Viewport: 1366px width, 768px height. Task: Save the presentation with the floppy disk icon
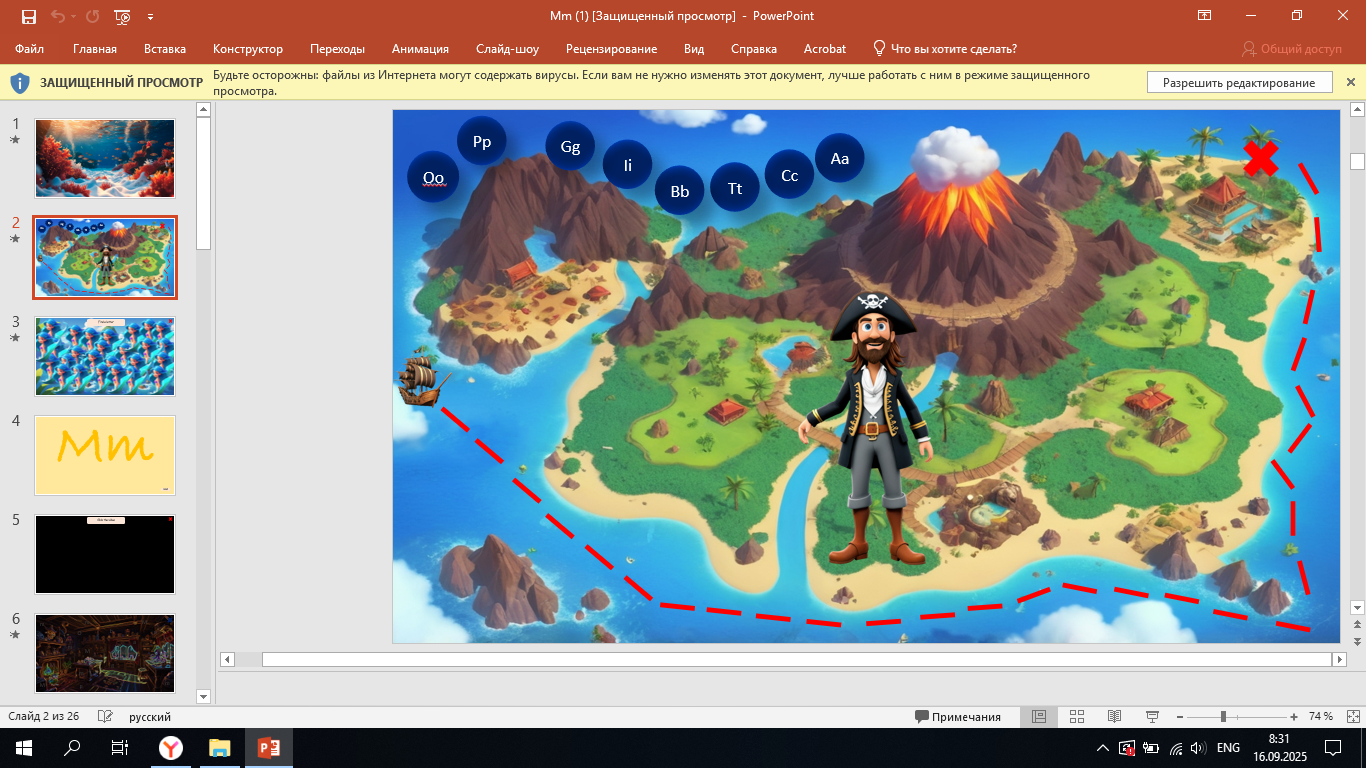(28, 16)
